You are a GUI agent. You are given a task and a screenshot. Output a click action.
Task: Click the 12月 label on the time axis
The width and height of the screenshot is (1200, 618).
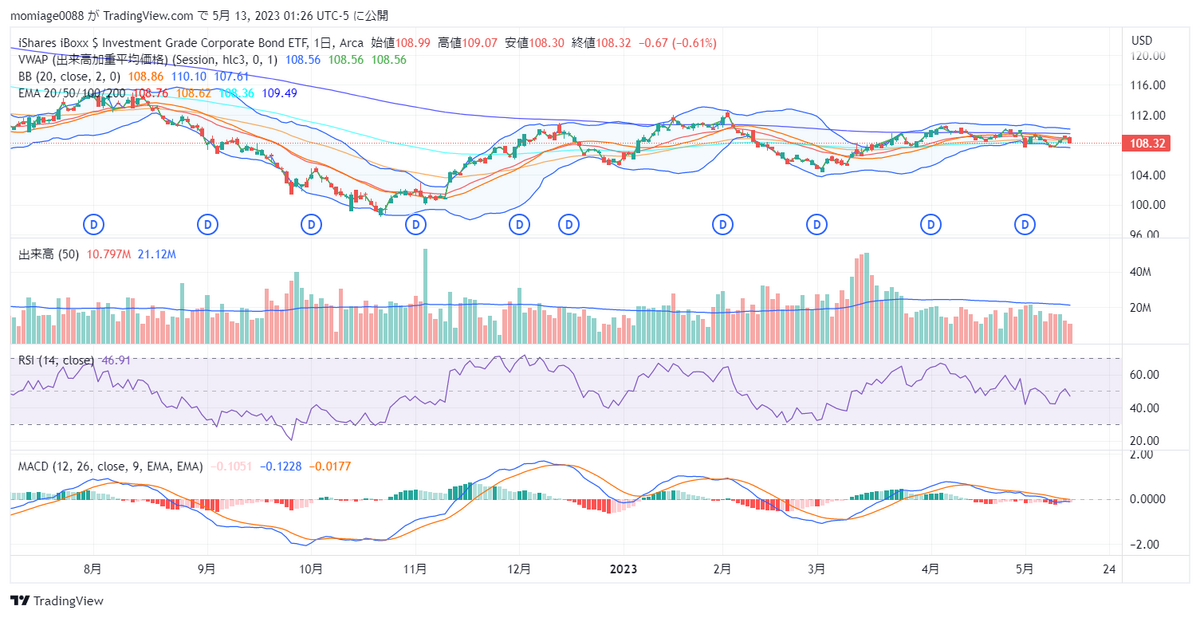[518, 569]
